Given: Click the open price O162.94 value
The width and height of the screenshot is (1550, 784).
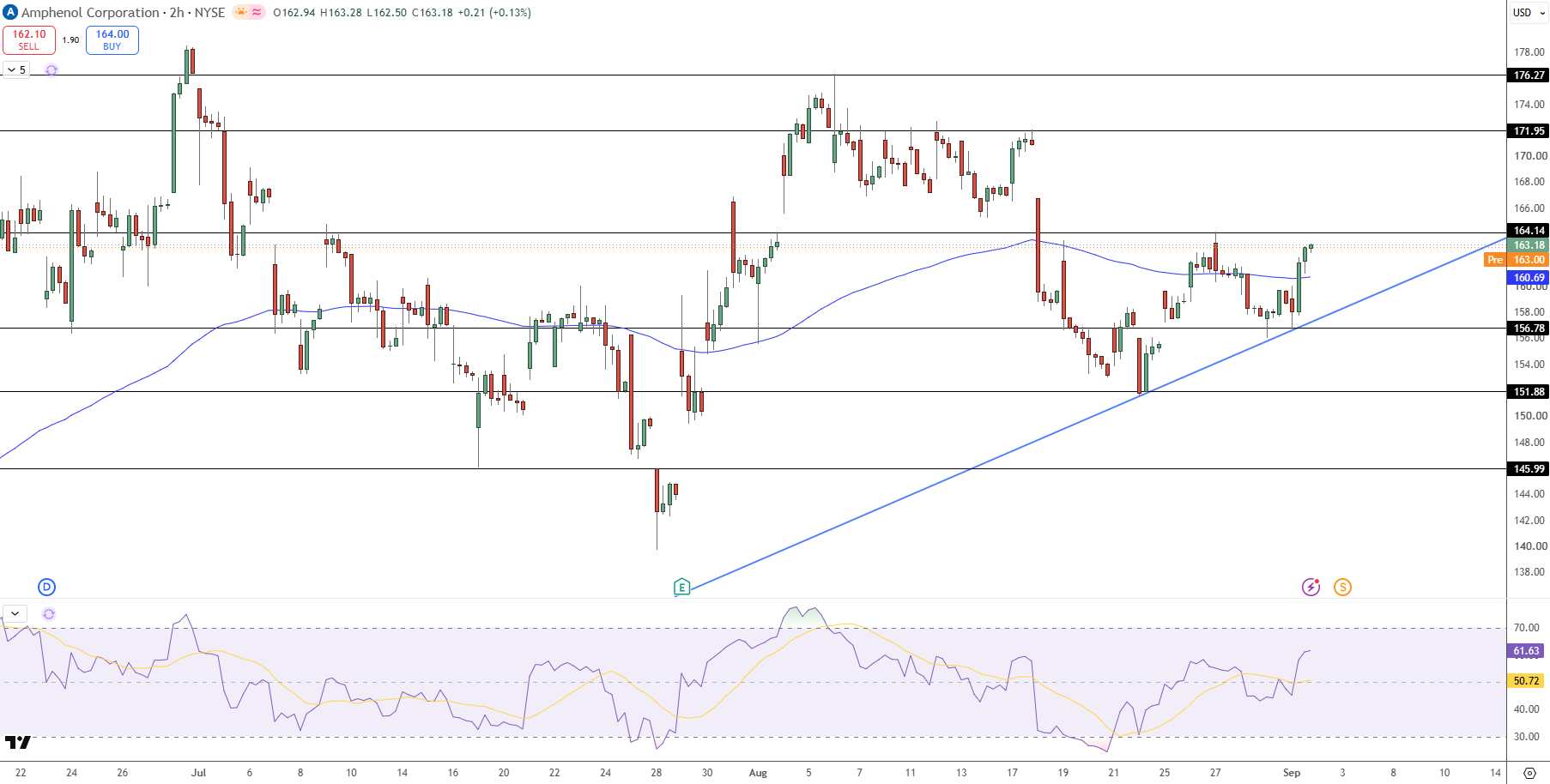Looking at the screenshot, I should pos(294,13).
